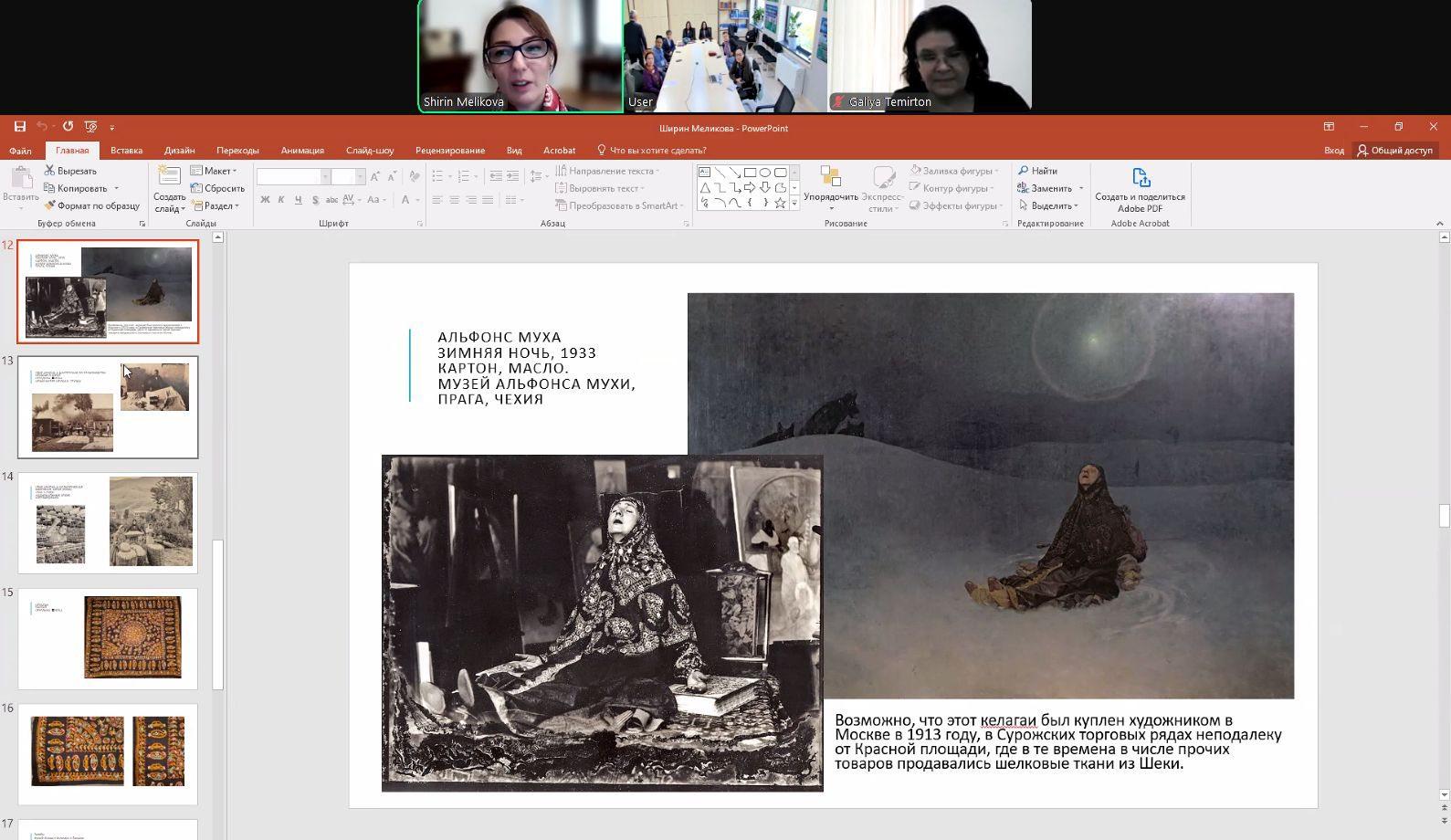Click the Sign in (Вход) link
1451x840 pixels.
pyautogui.click(x=1333, y=151)
